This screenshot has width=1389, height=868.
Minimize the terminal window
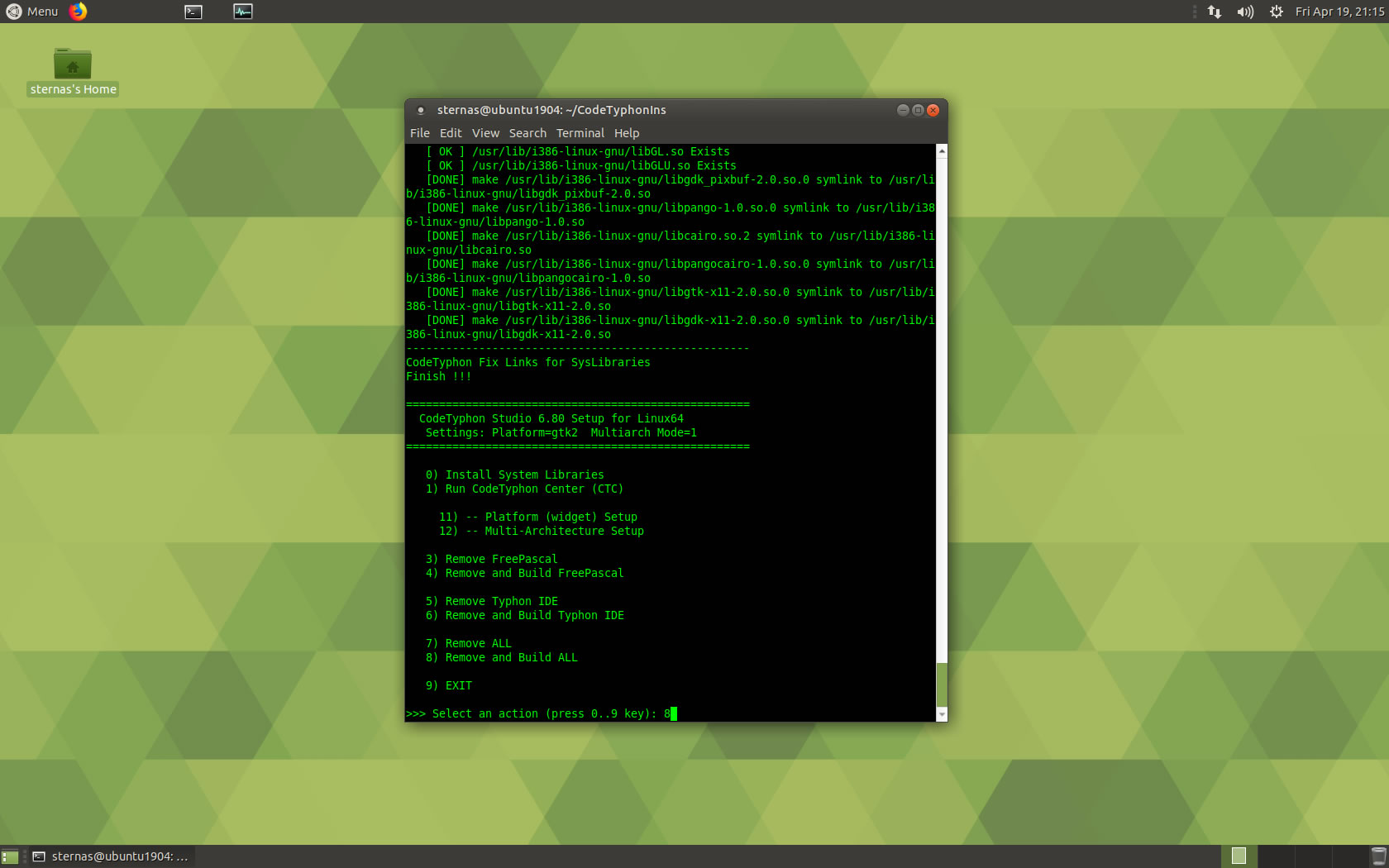pos(903,110)
